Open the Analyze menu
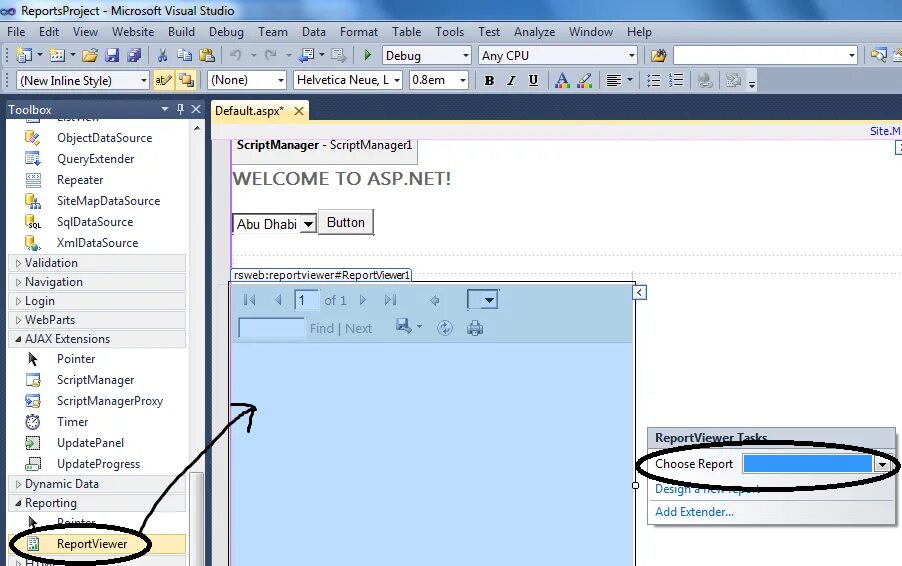 534,32
